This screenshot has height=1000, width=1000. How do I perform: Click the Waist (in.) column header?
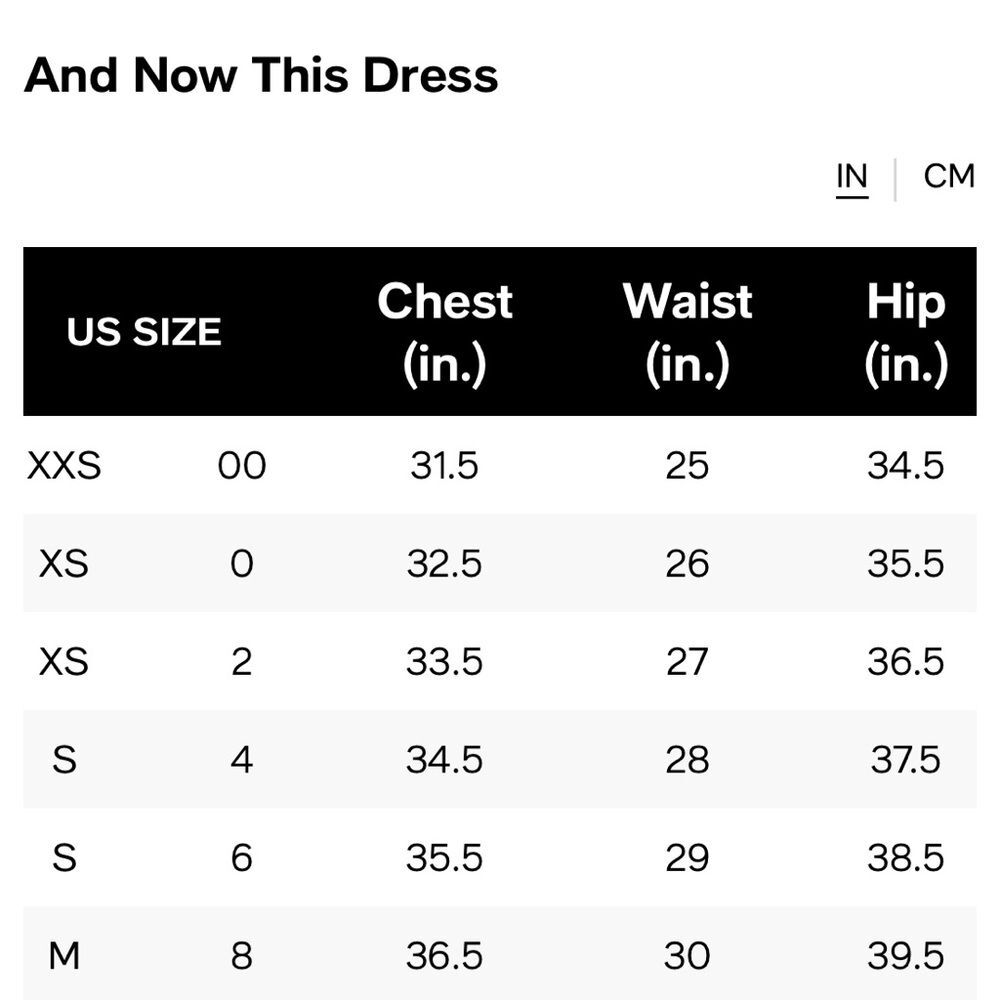click(687, 331)
